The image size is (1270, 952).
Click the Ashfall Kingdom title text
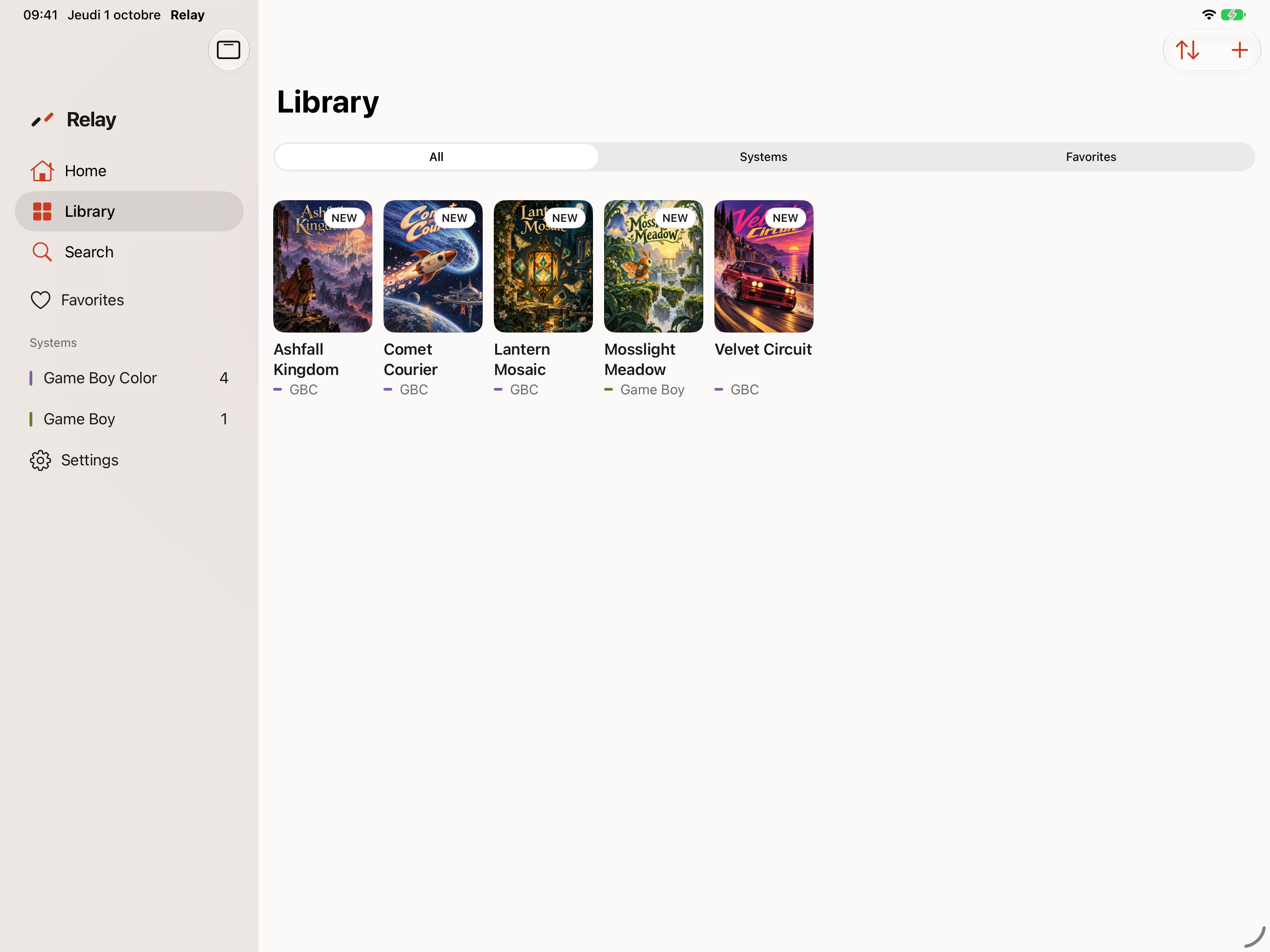pyautogui.click(x=306, y=359)
